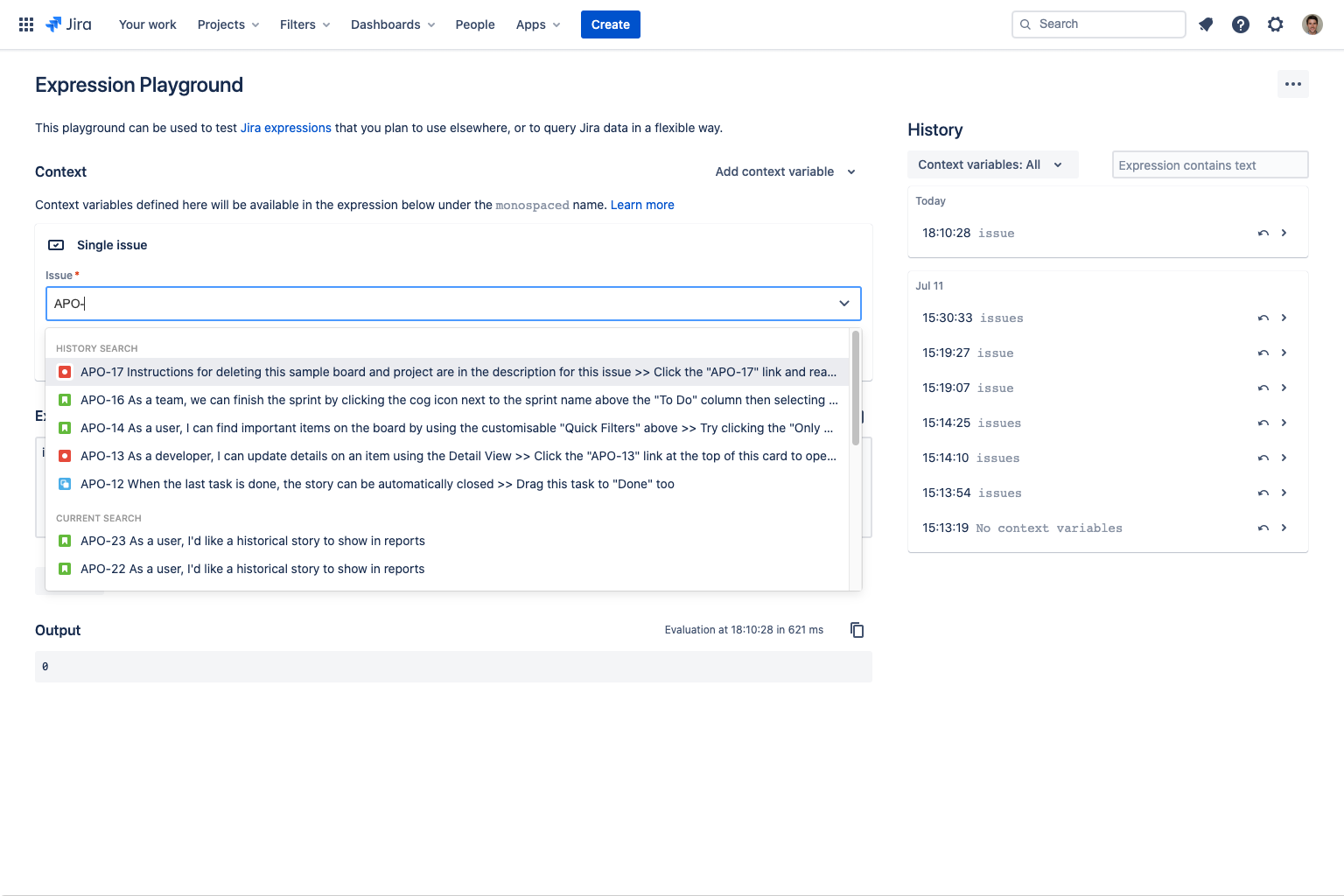Copy output with the clipboard icon

(x=857, y=630)
